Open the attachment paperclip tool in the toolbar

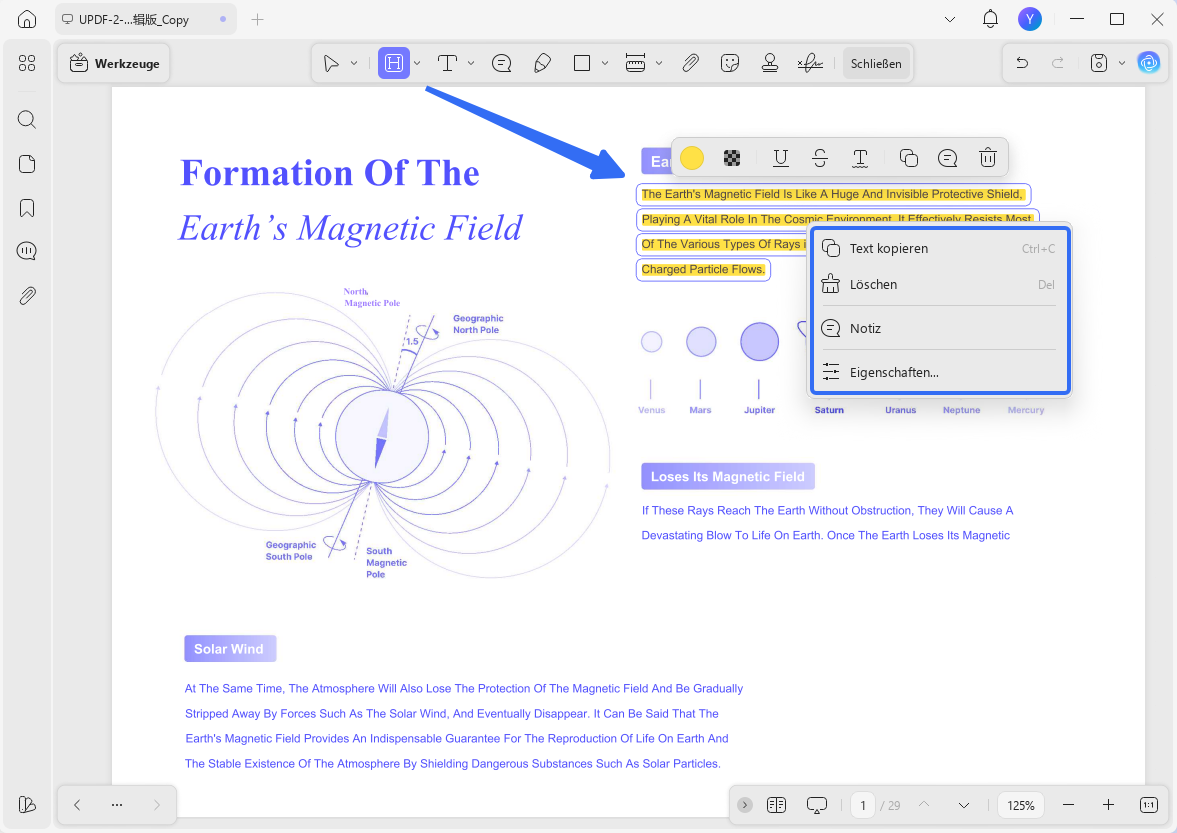691,63
